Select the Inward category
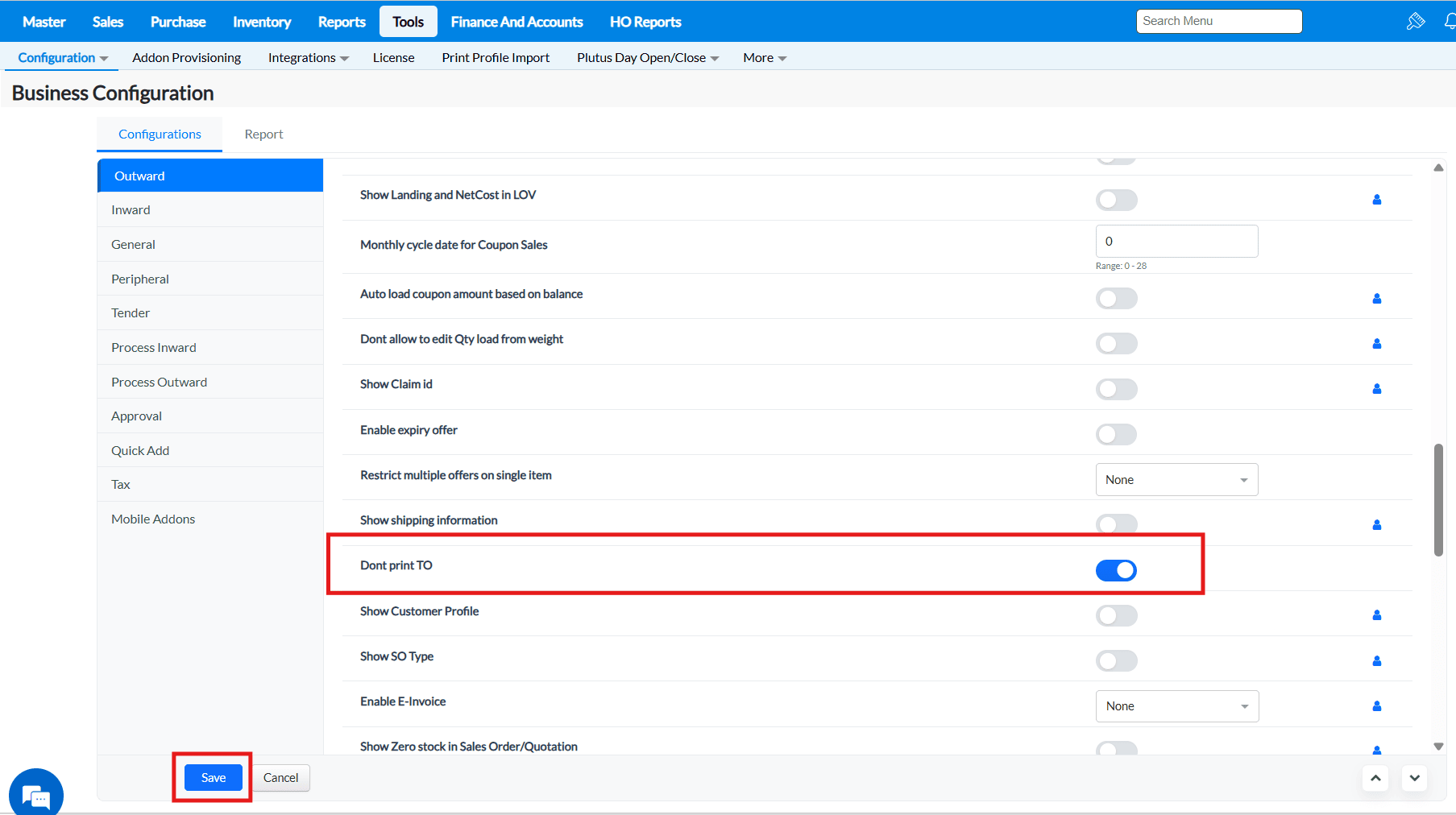1456x815 pixels. (x=210, y=210)
